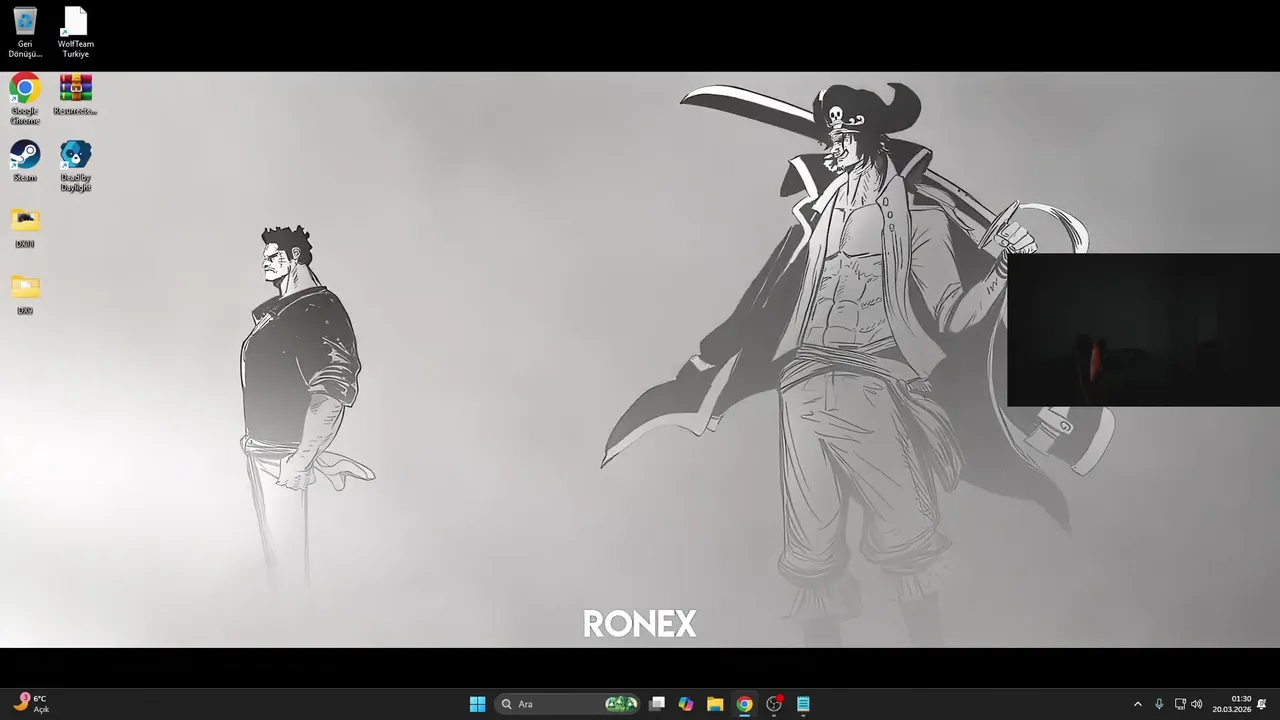1280x720 pixels.
Task: Open volume control from tray
Action: click(1197, 704)
